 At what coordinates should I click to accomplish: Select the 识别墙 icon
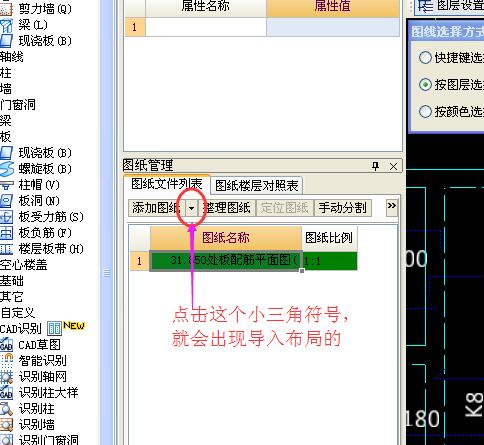[6, 425]
